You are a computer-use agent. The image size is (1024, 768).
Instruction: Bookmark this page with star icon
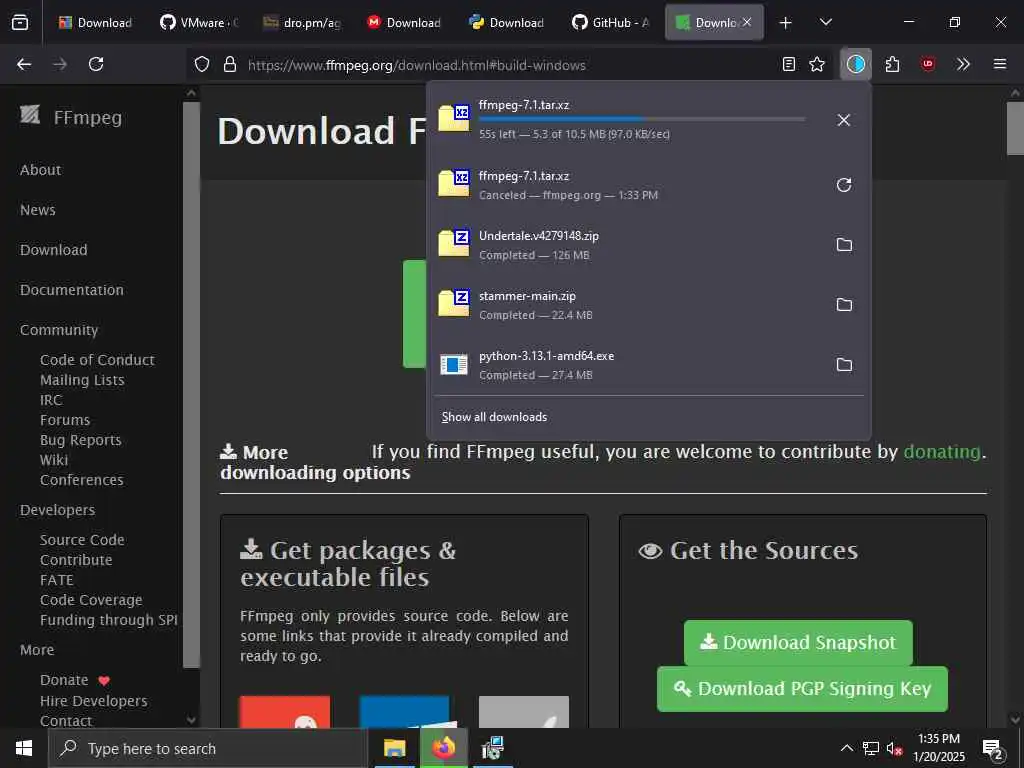(x=816, y=64)
